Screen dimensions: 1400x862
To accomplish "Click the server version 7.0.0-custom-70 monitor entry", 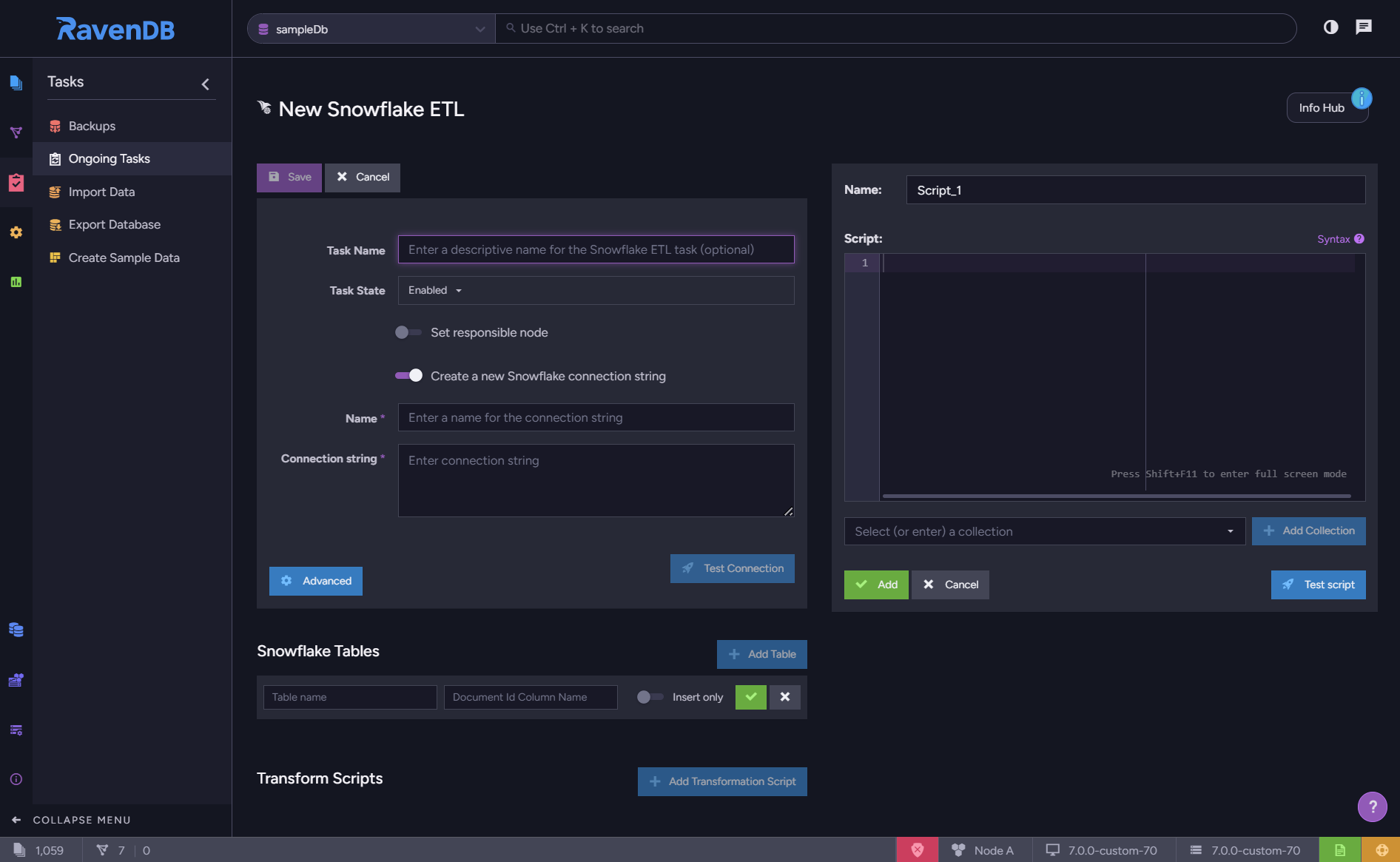I will tap(1102, 850).
